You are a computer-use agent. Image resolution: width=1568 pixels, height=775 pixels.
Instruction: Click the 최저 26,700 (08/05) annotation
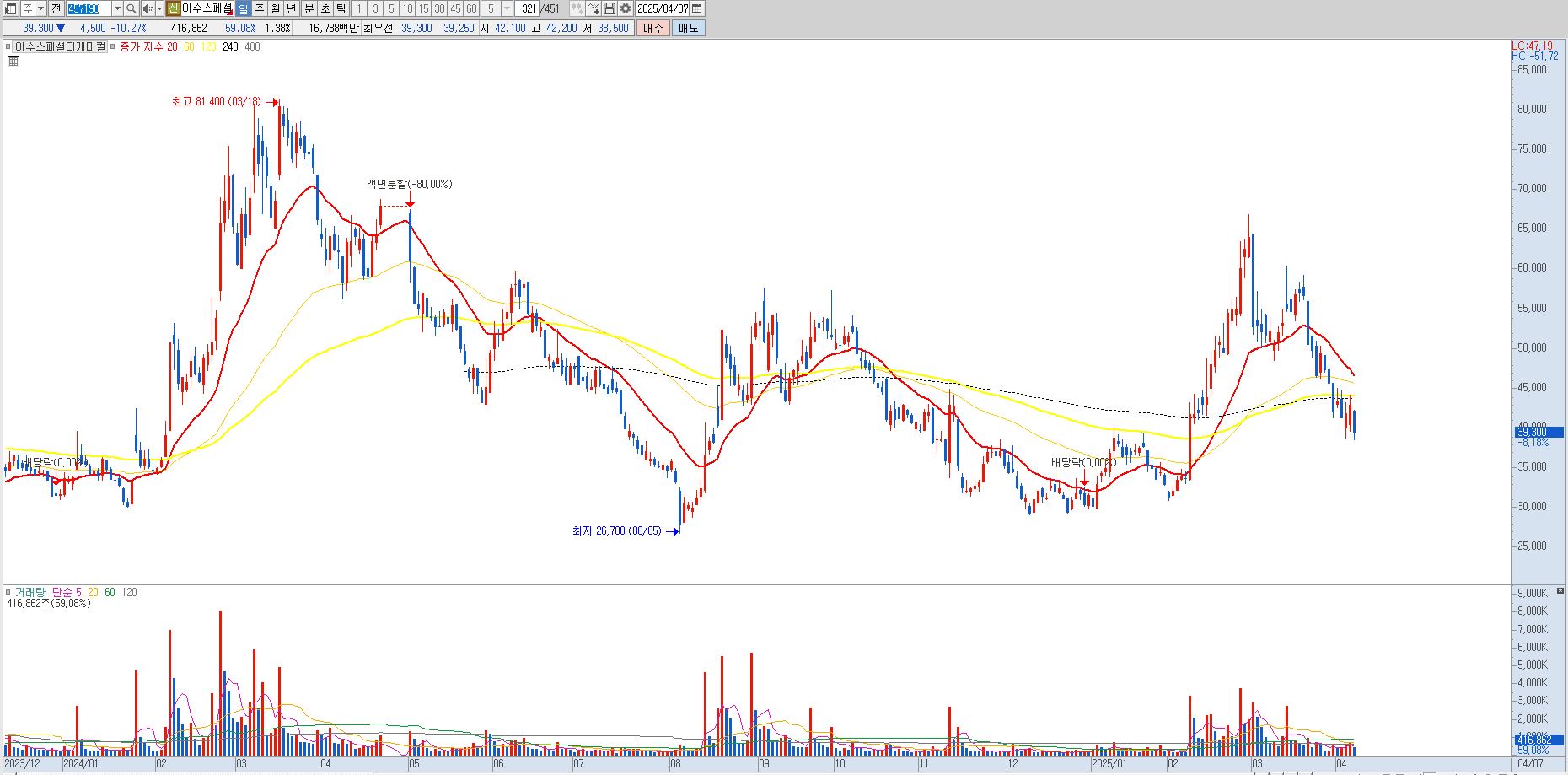coord(617,531)
